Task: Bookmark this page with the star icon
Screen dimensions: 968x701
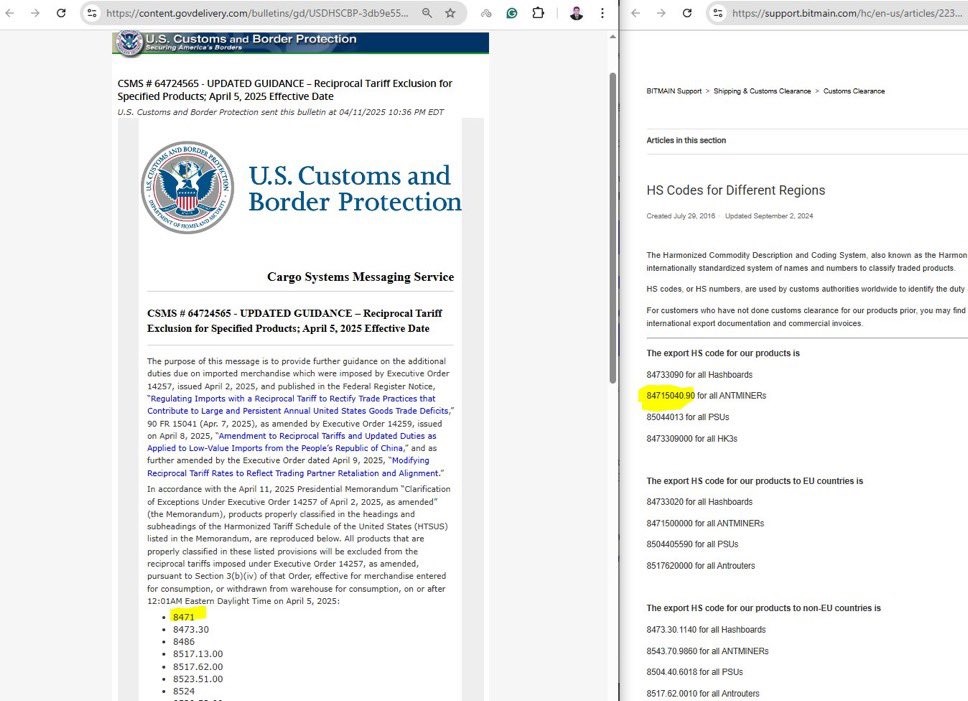Action: coord(451,13)
